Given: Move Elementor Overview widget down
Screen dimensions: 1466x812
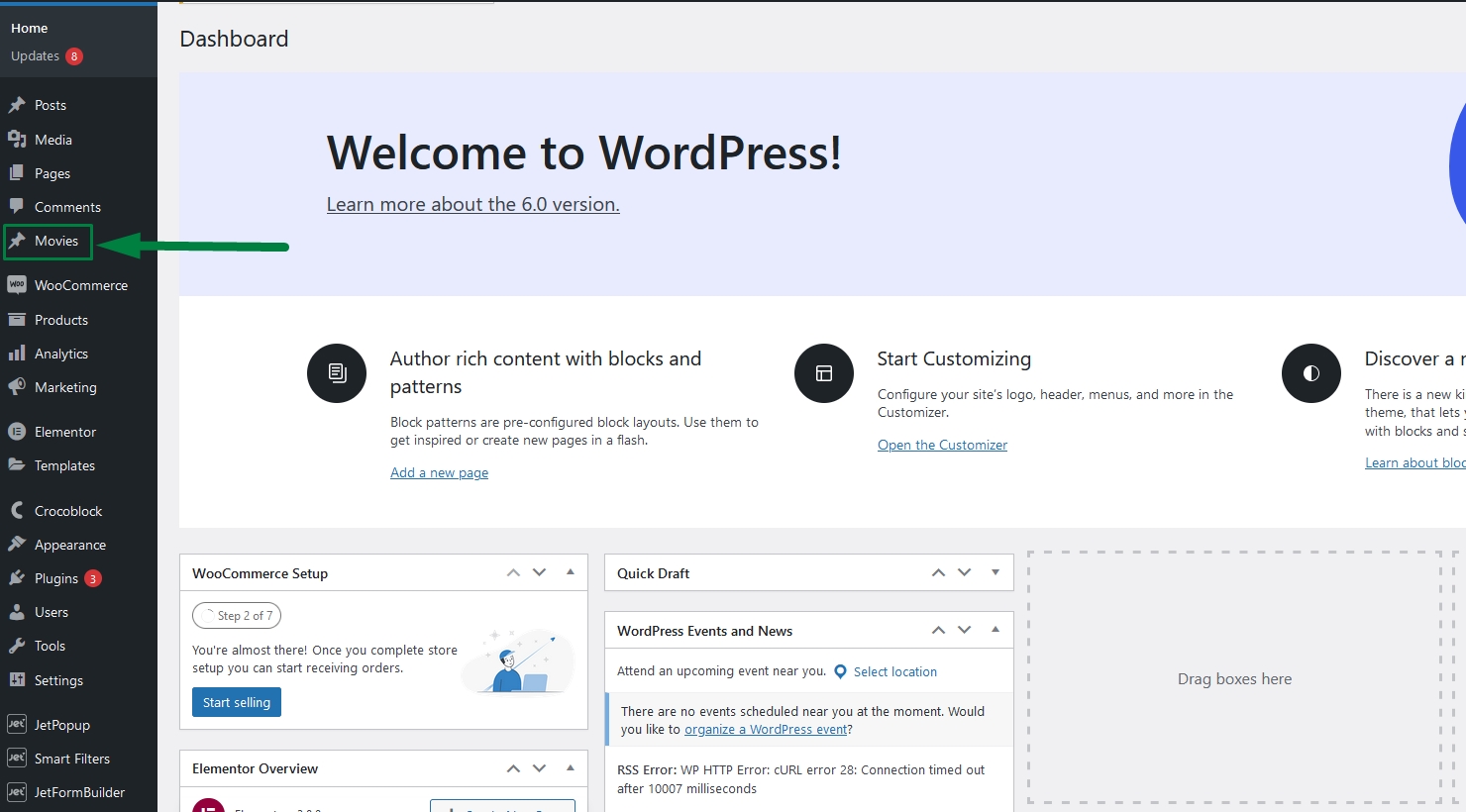Looking at the screenshot, I should point(539,768).
